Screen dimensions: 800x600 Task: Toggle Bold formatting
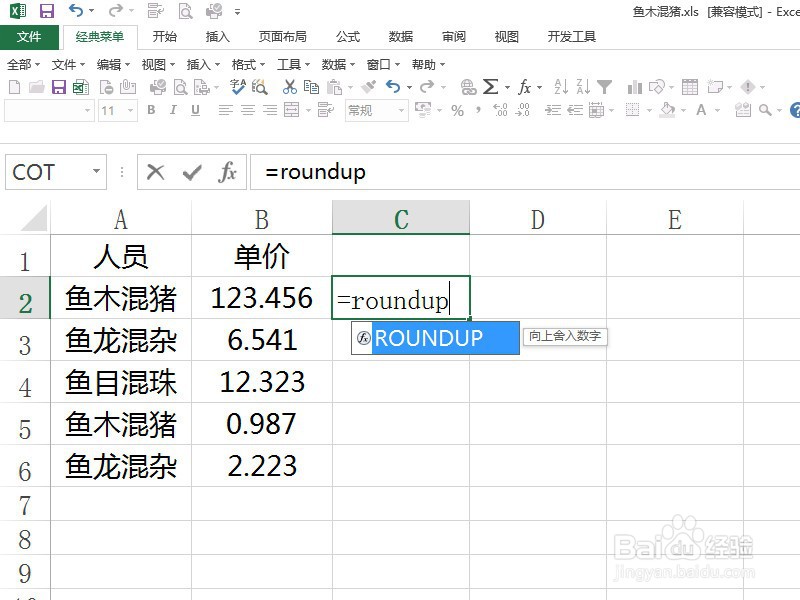click(x=152, y=110)
